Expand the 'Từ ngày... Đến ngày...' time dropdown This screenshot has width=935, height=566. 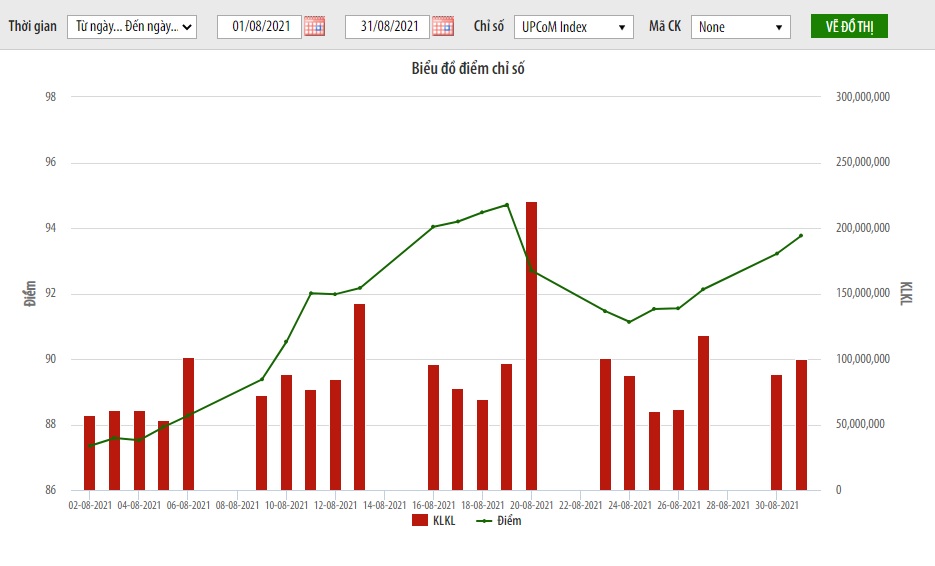132,27
